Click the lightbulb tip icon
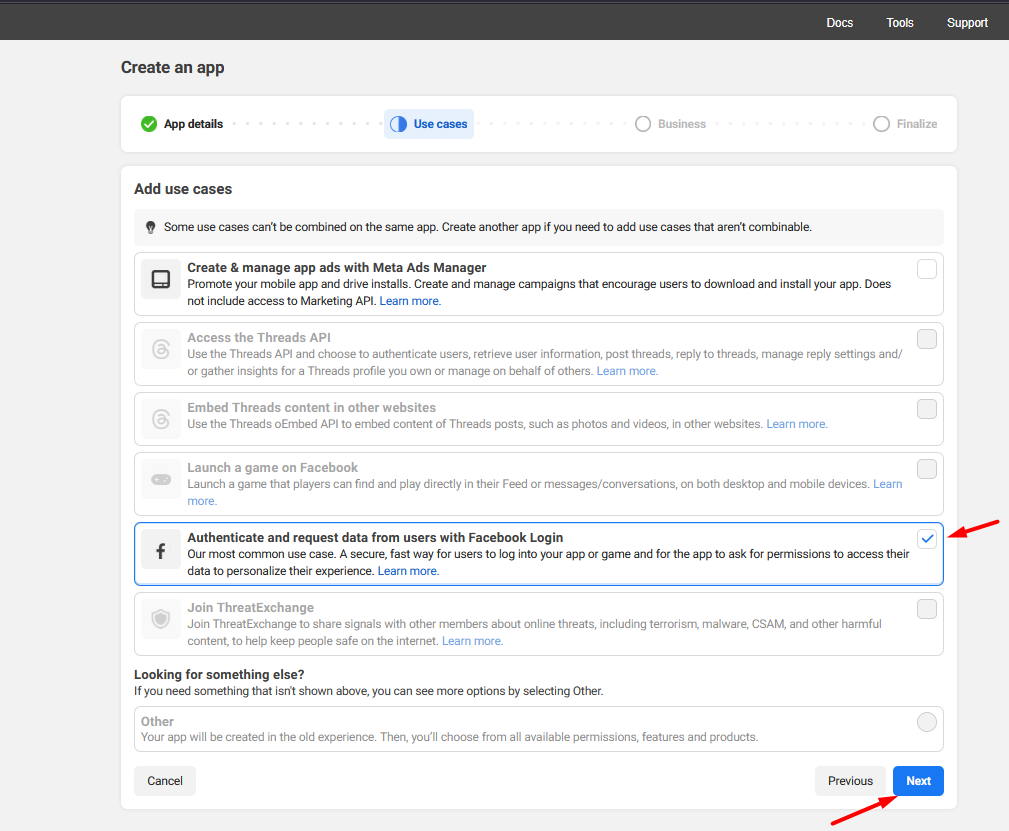The height and width of the screenshot is (831, 1009). [x=151, y=227]
